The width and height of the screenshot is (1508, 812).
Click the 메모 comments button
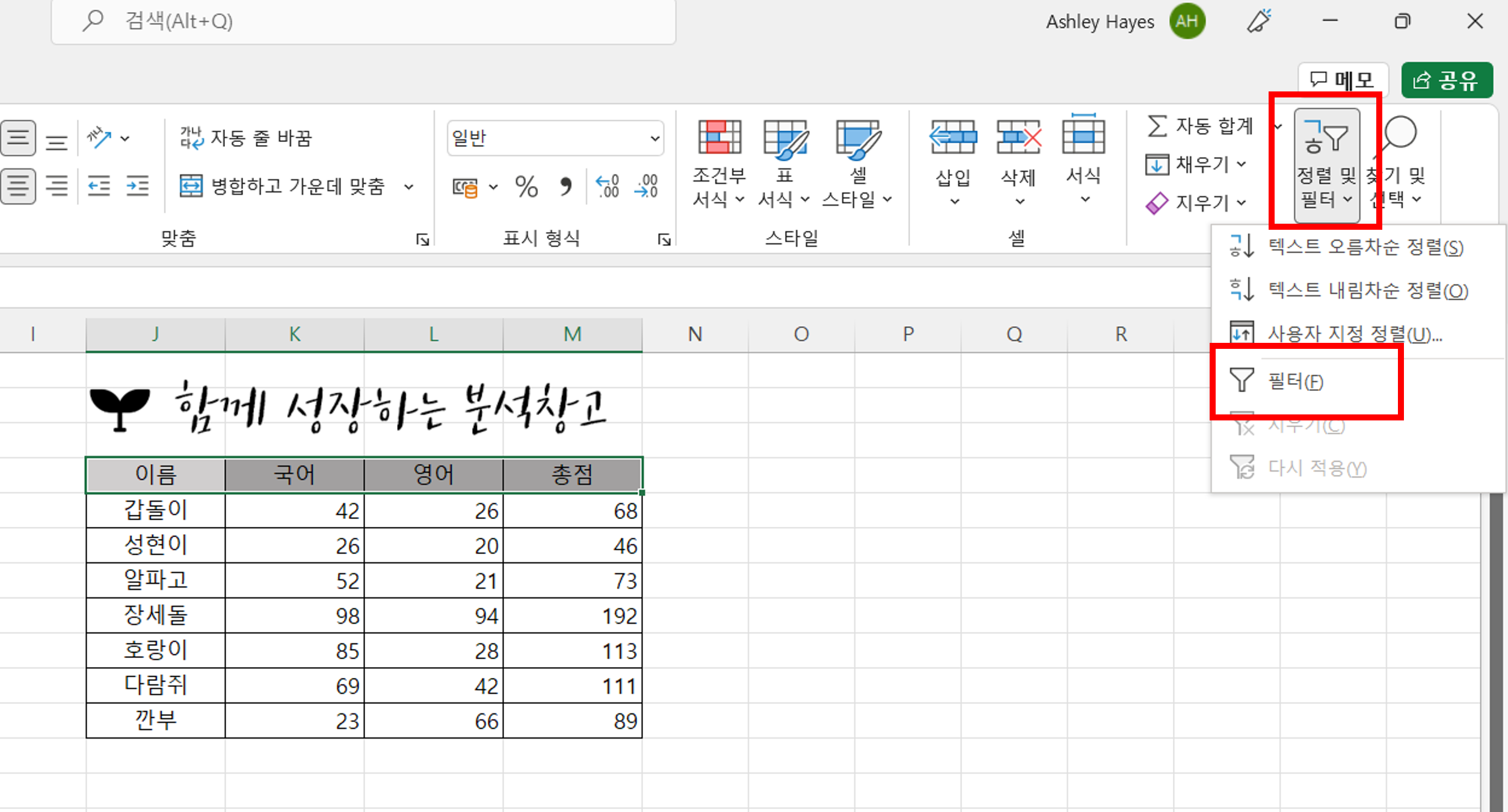coord(1343,80)
